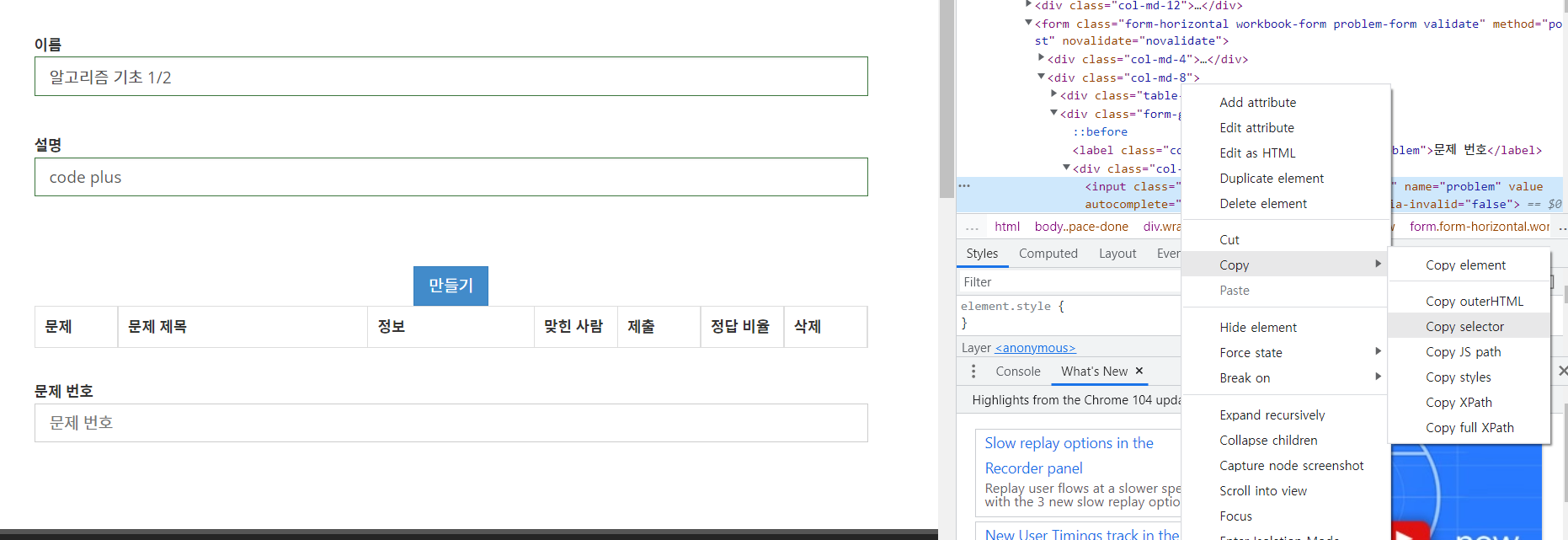Image resolution: width=1568 pixels, height=540 pixels.
Task: Click the 삭제 column header
Action: pos(825,327)
